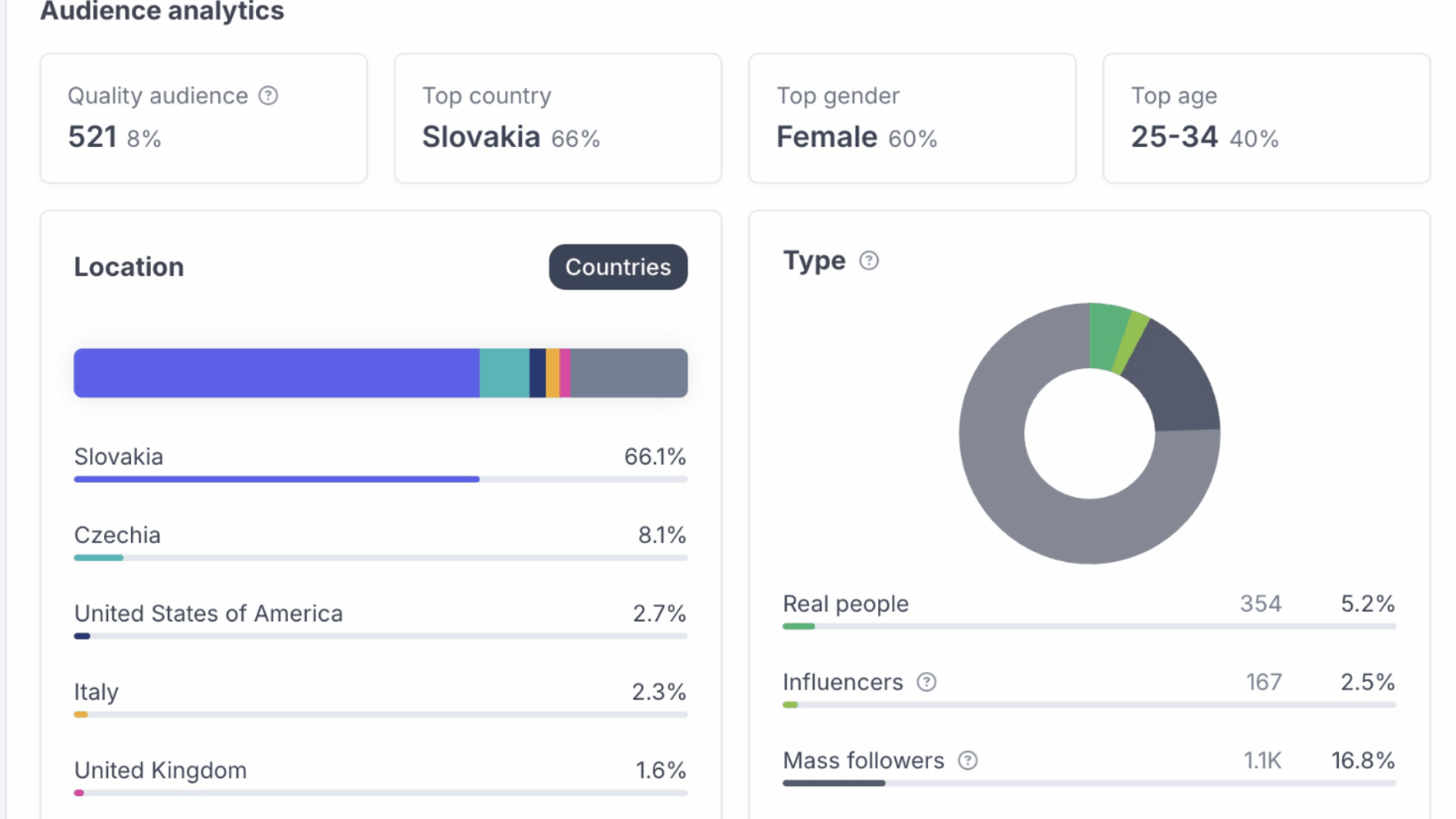Click the Type chart help icon
Viewport: 1456px width, 819px height.
(869, 260)
